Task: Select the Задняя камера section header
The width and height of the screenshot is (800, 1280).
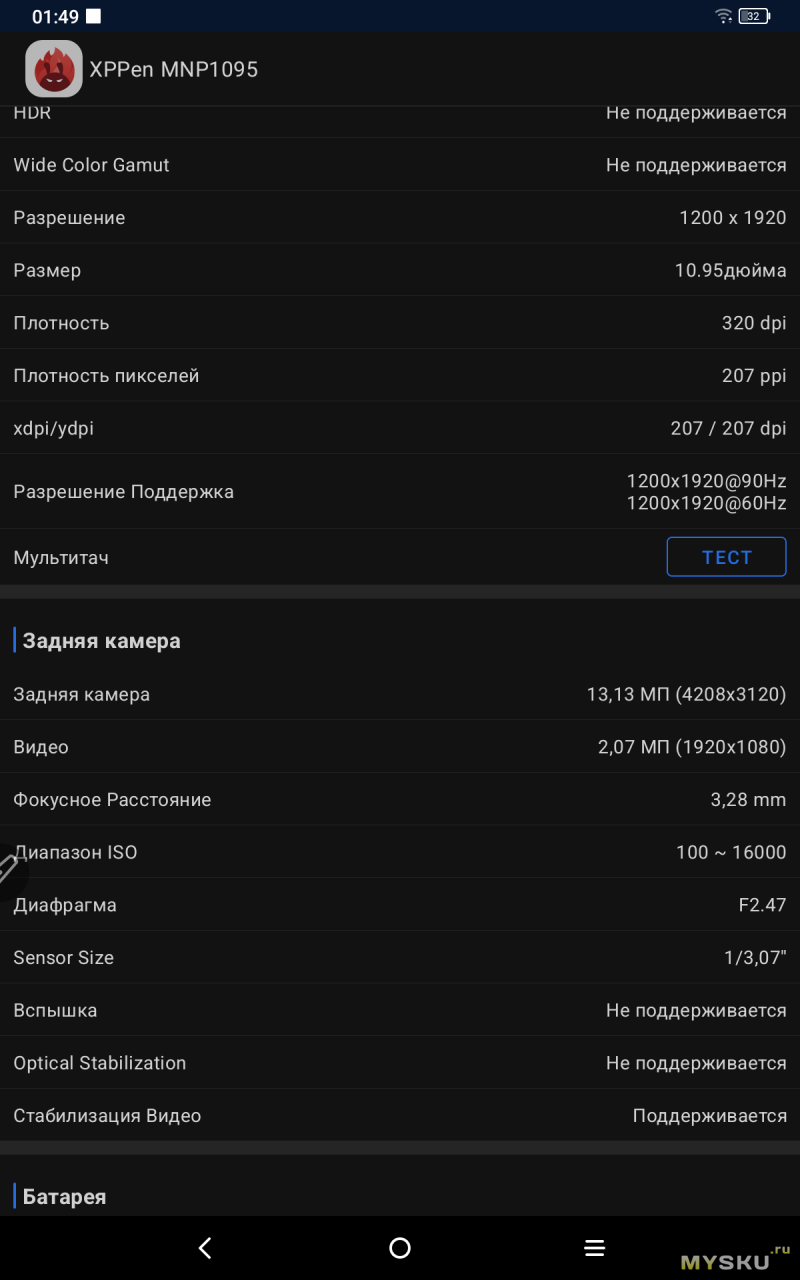Action: point(101,641)
